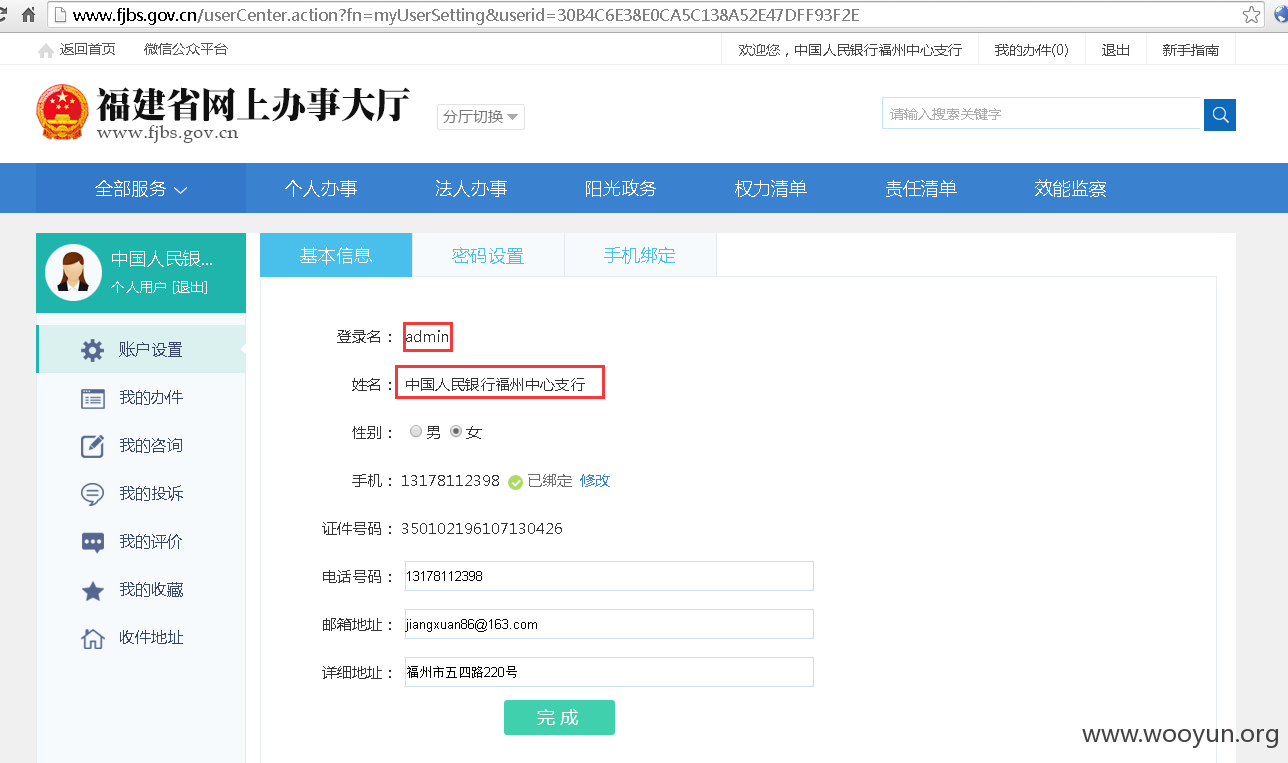Image resolution: width=1288 pixels, height=763 pixels.
Task: Click green 已绑定 check icon
Action: [x=515, y=482]
